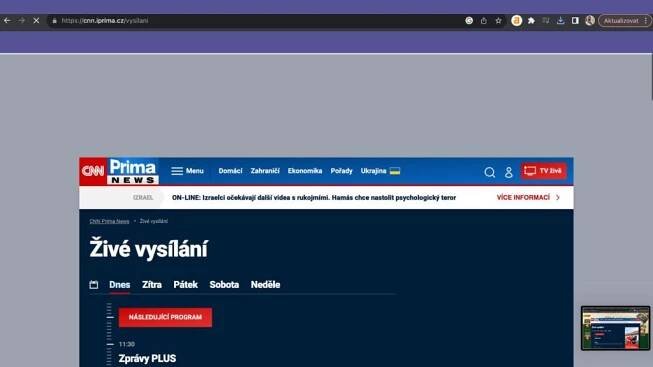Open media control icon in toolbar
The width and height of the screenshot is (653, 367).
pos(546,20)
